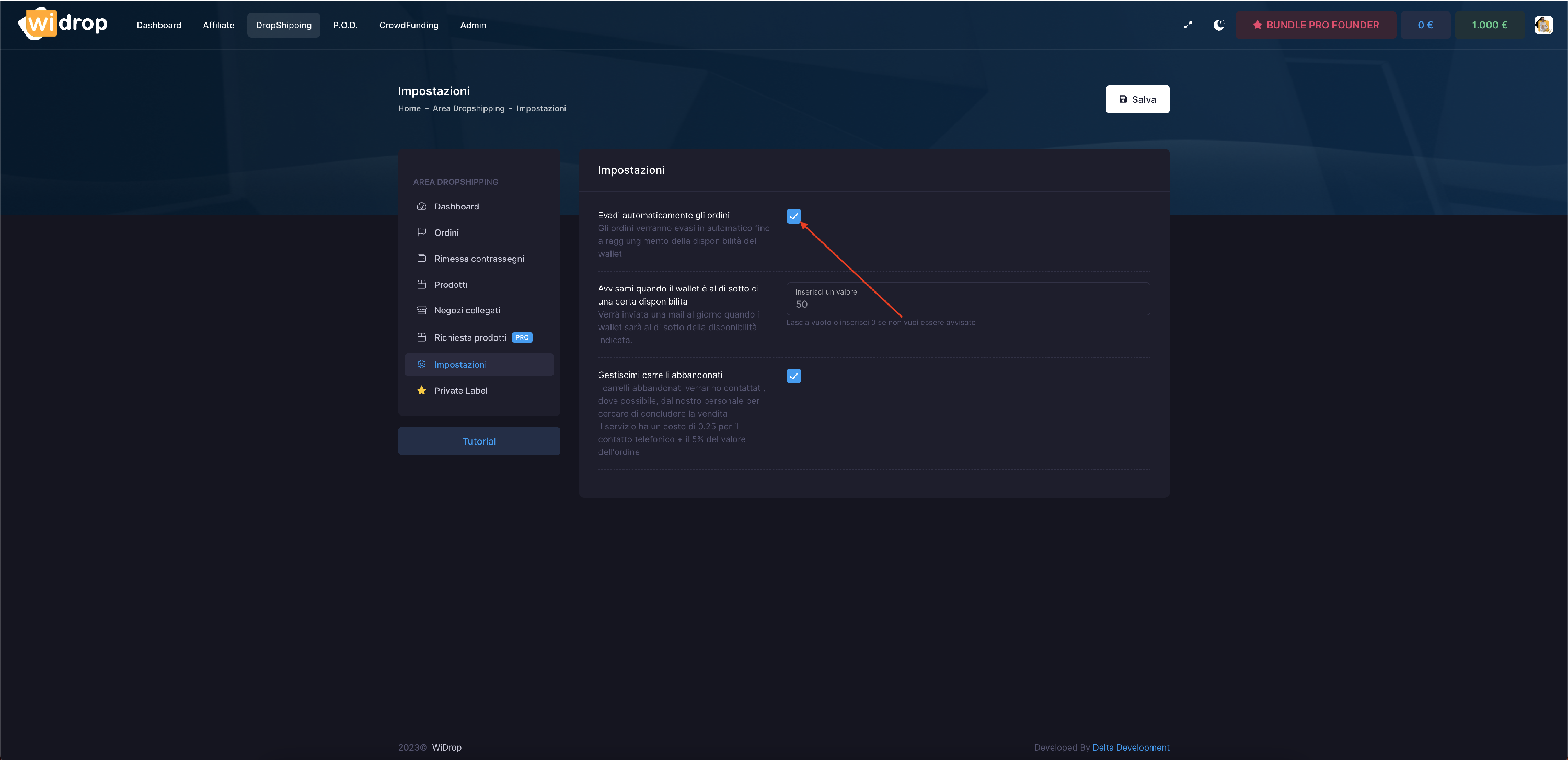Viewport: 1568px width, 760px height.
Task: Open the DropShipping top menu
Action: point(283,25)
